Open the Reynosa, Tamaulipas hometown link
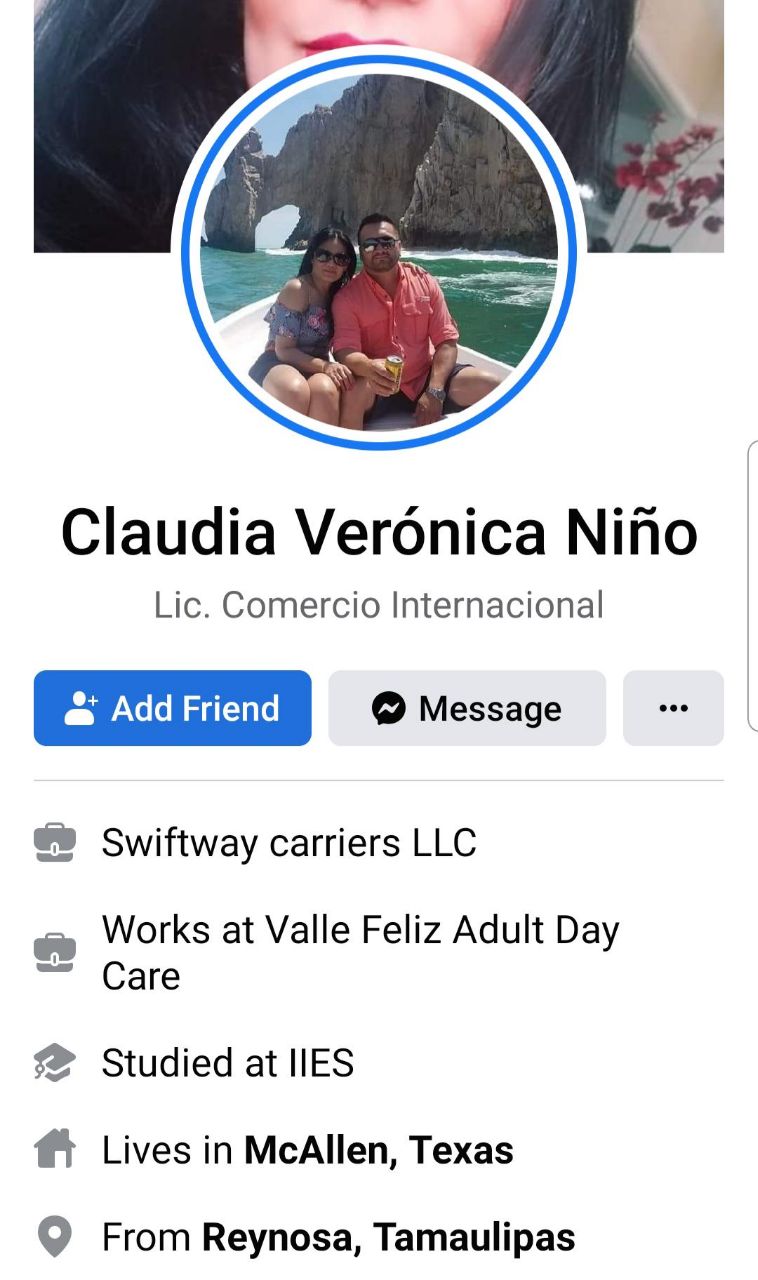758x1280 pixels. (x=389, y=1238)
